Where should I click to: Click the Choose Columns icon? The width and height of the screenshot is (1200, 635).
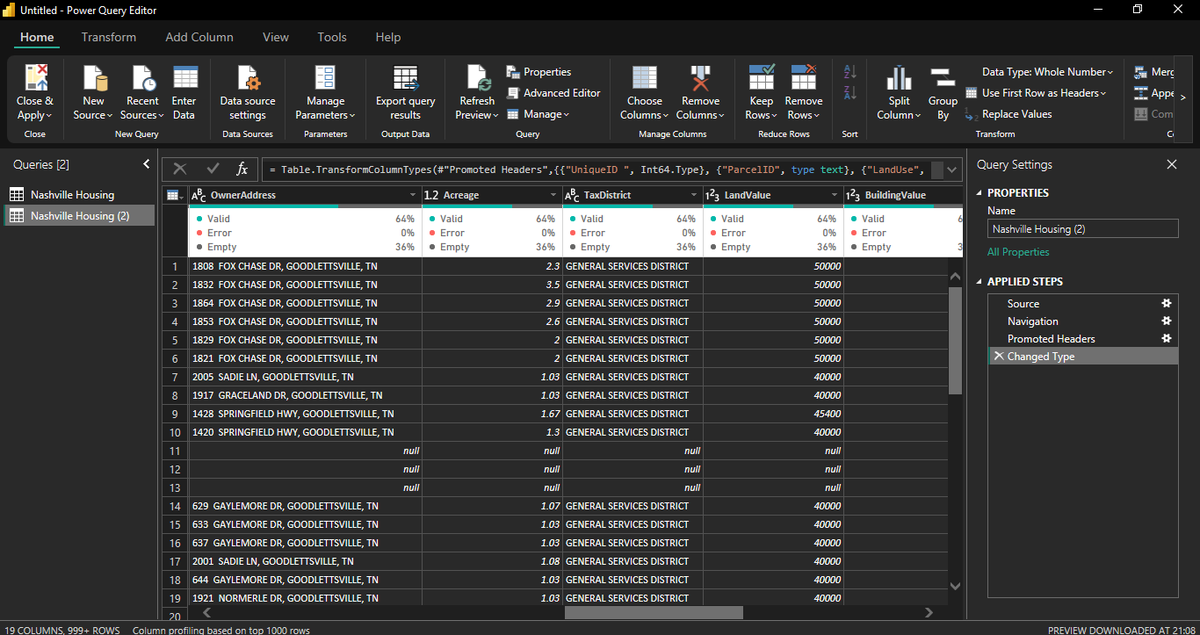[x=644, y=77]
